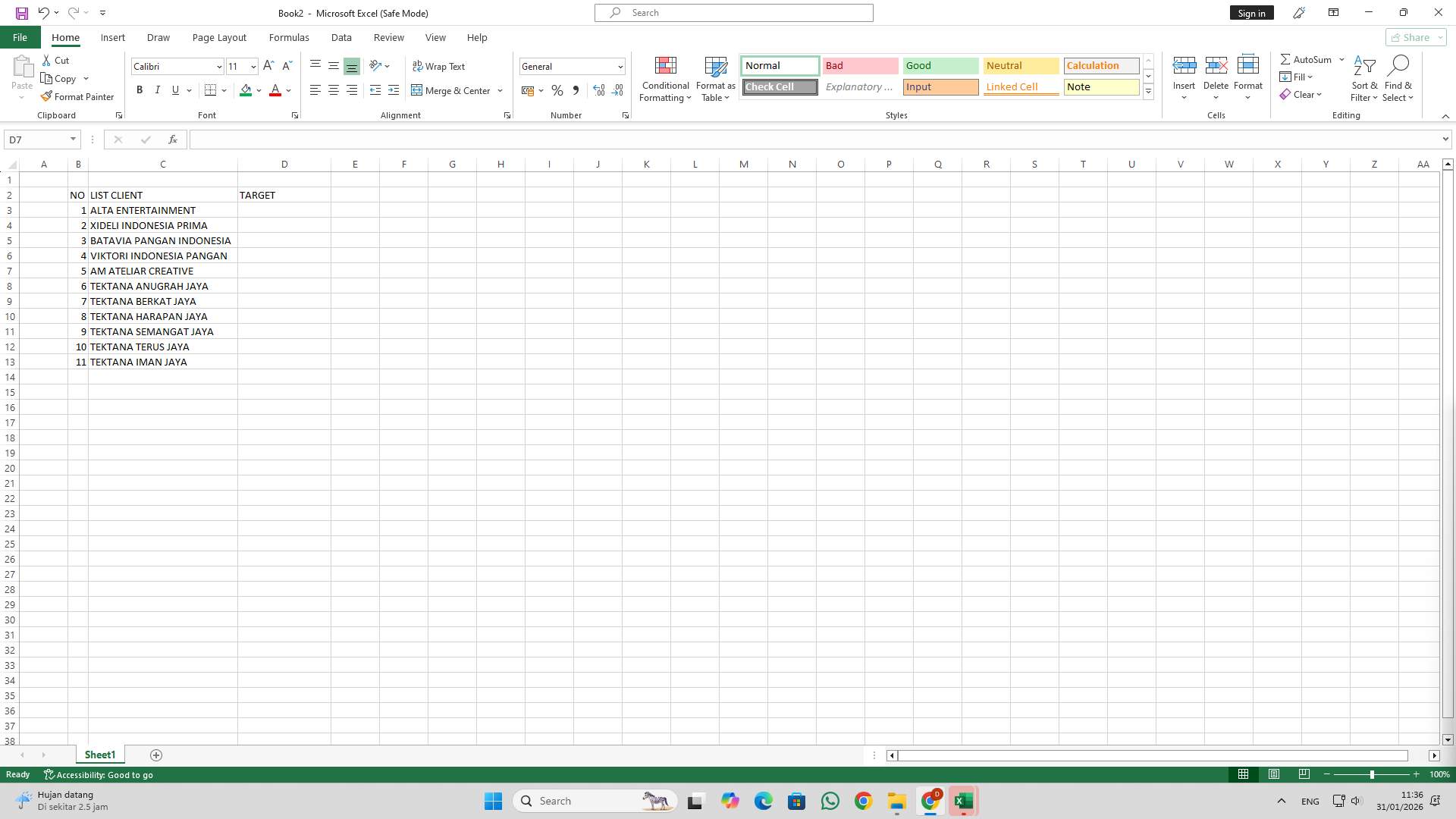Click the Percent Style icon
Screen dimensions: 1456x819
click(x=557, y=90)
